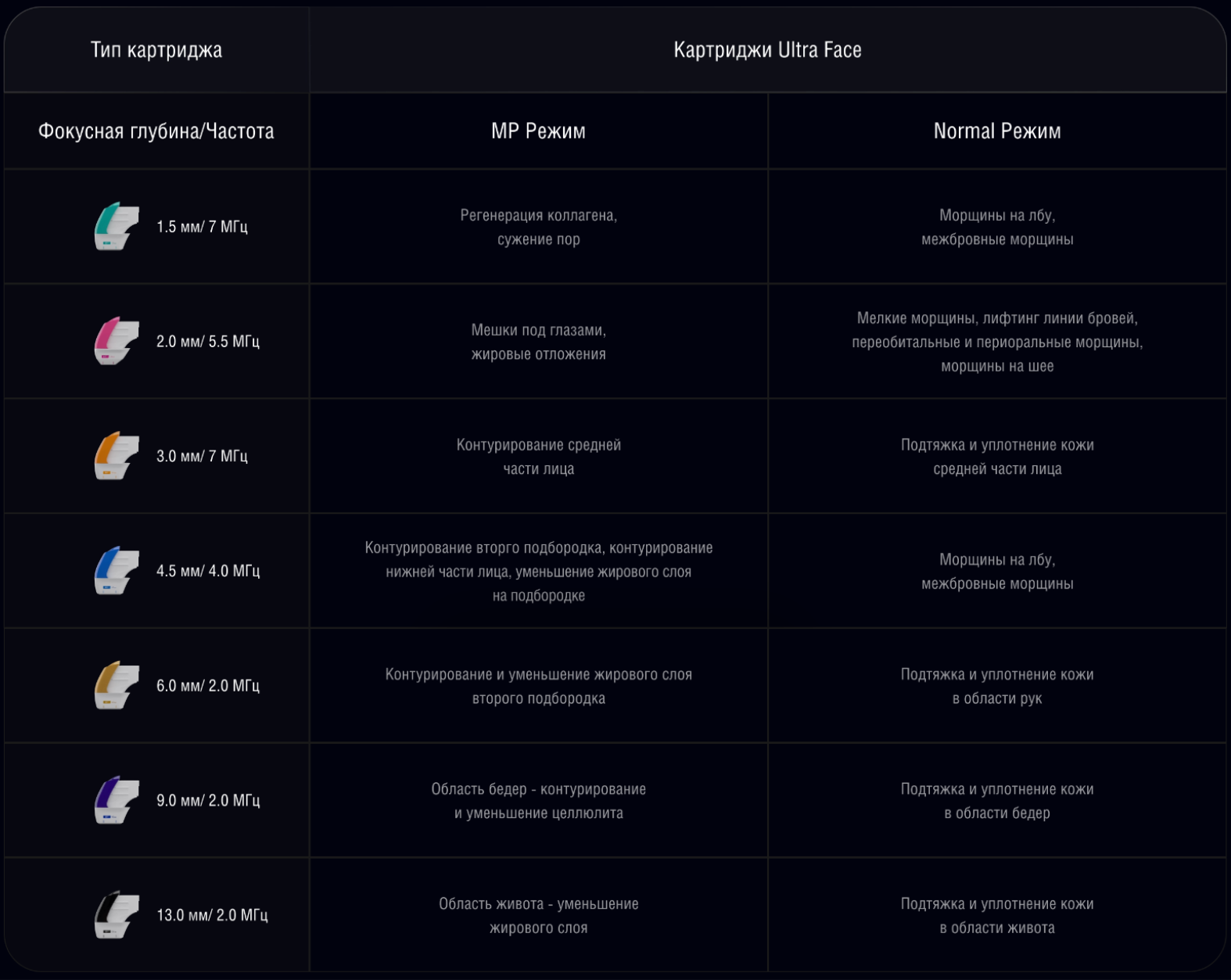The width and height of the screenshot is (1231, 980).
Task: Click the Тип картриджа header cell
Action: point(156,50)
